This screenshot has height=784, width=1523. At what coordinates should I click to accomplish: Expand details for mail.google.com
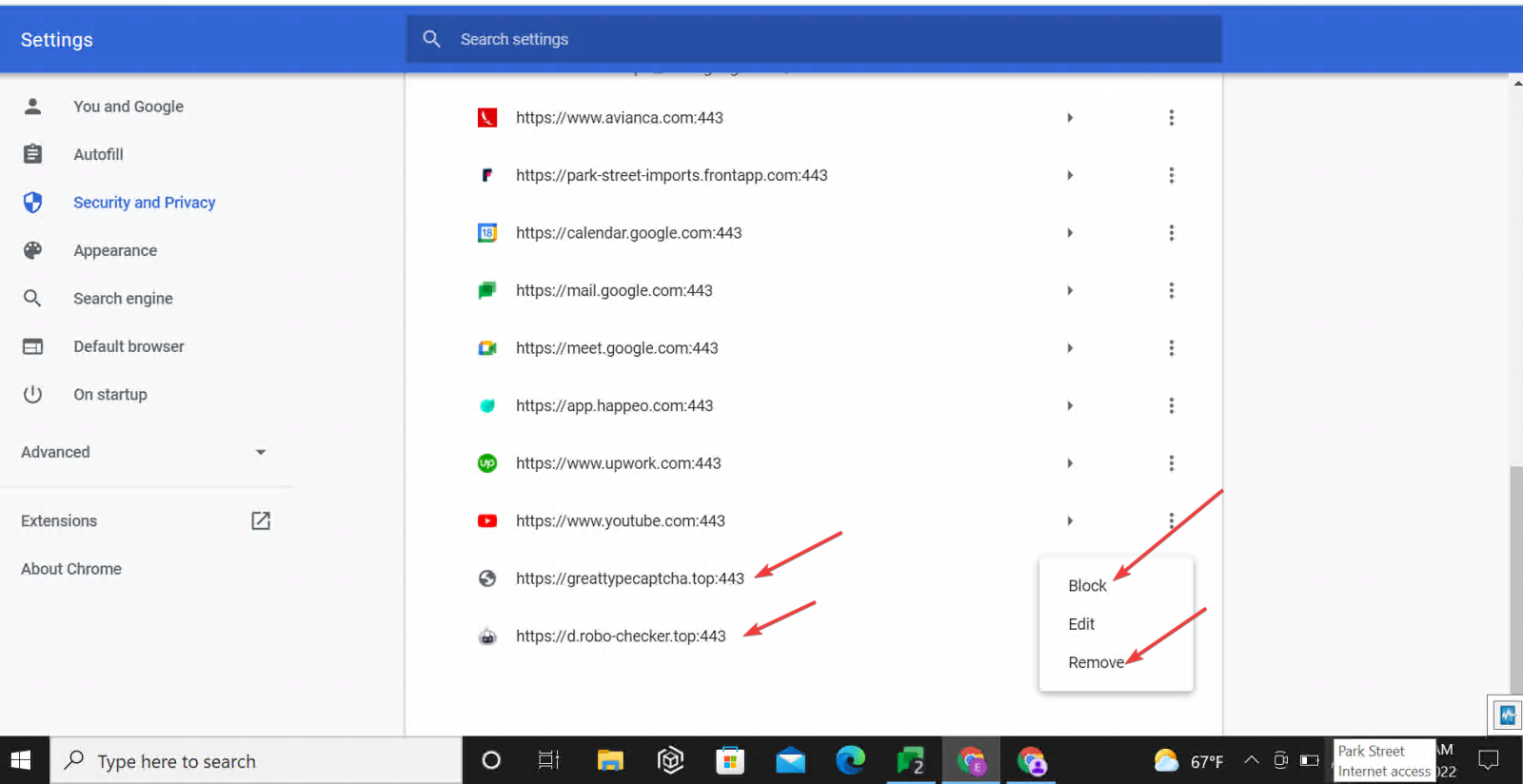(1070, 290)
